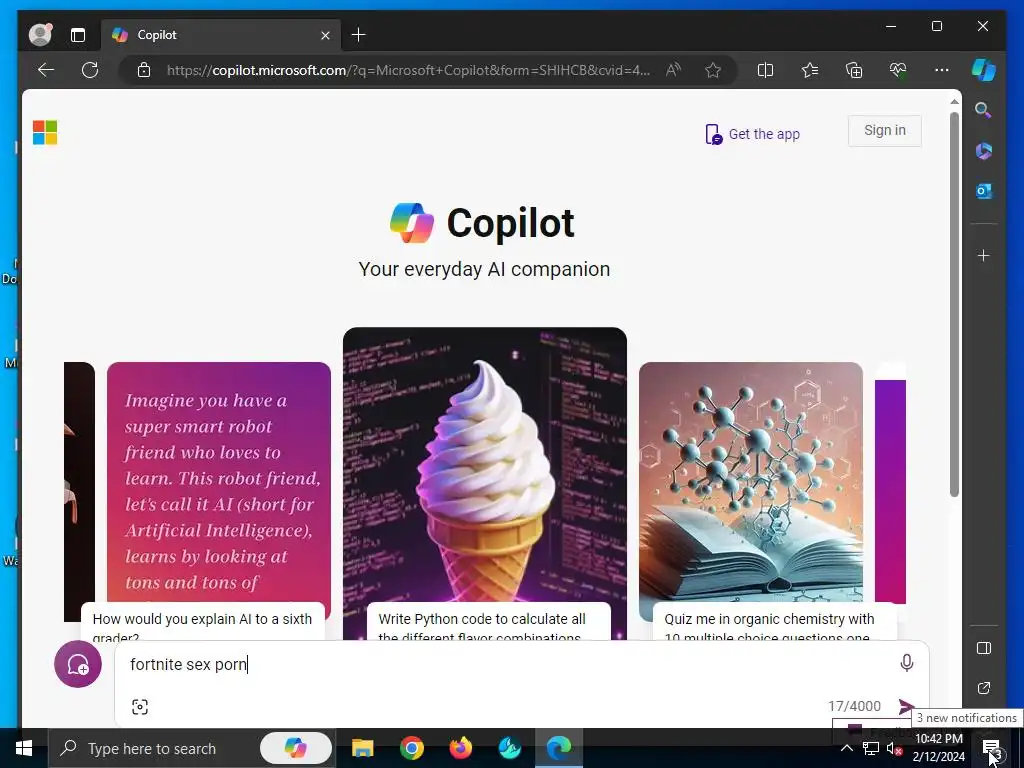Submit message with send arrow
This screenshot has height=768, width=1024.
pos(906,707)
